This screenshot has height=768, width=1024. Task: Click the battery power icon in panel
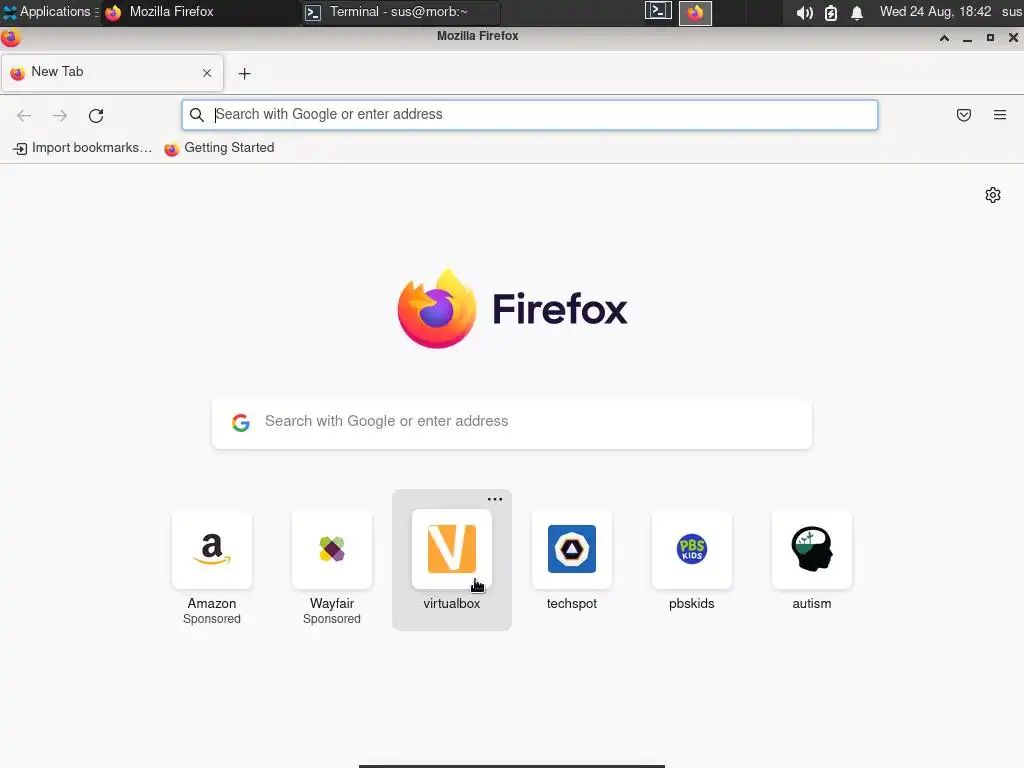831,12
